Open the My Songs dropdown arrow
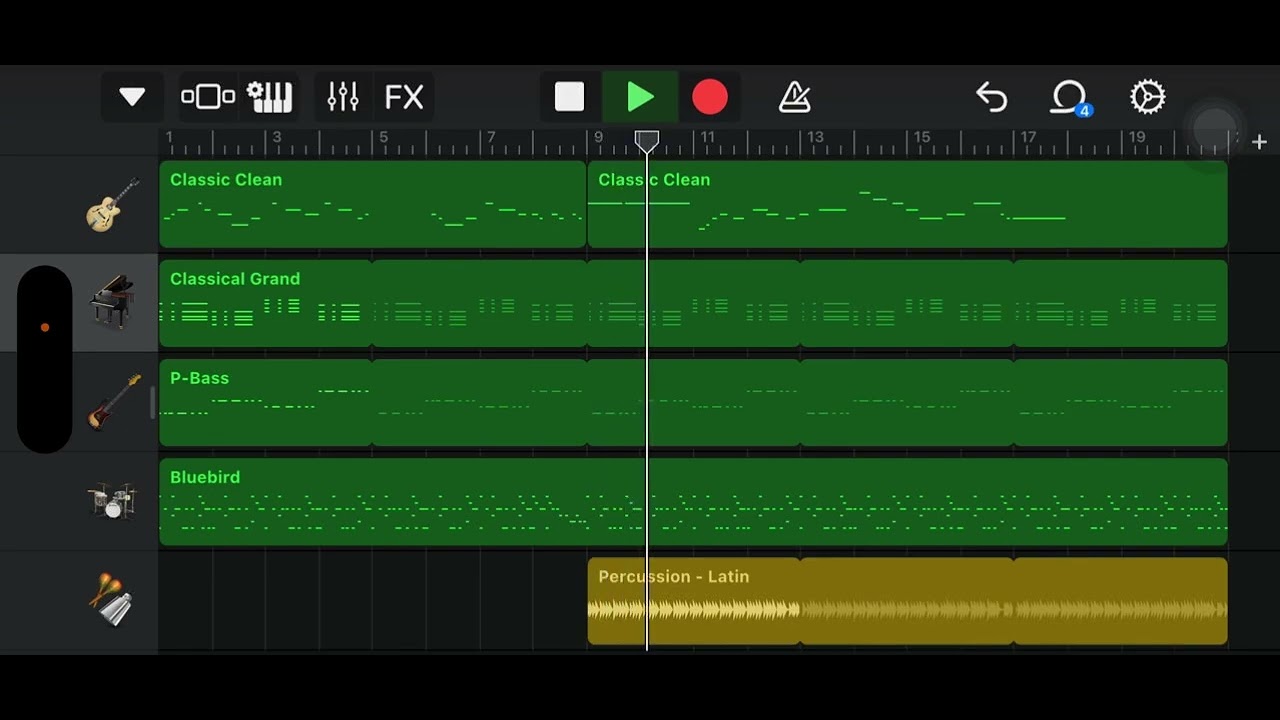1280x720 pixels. 132,97
